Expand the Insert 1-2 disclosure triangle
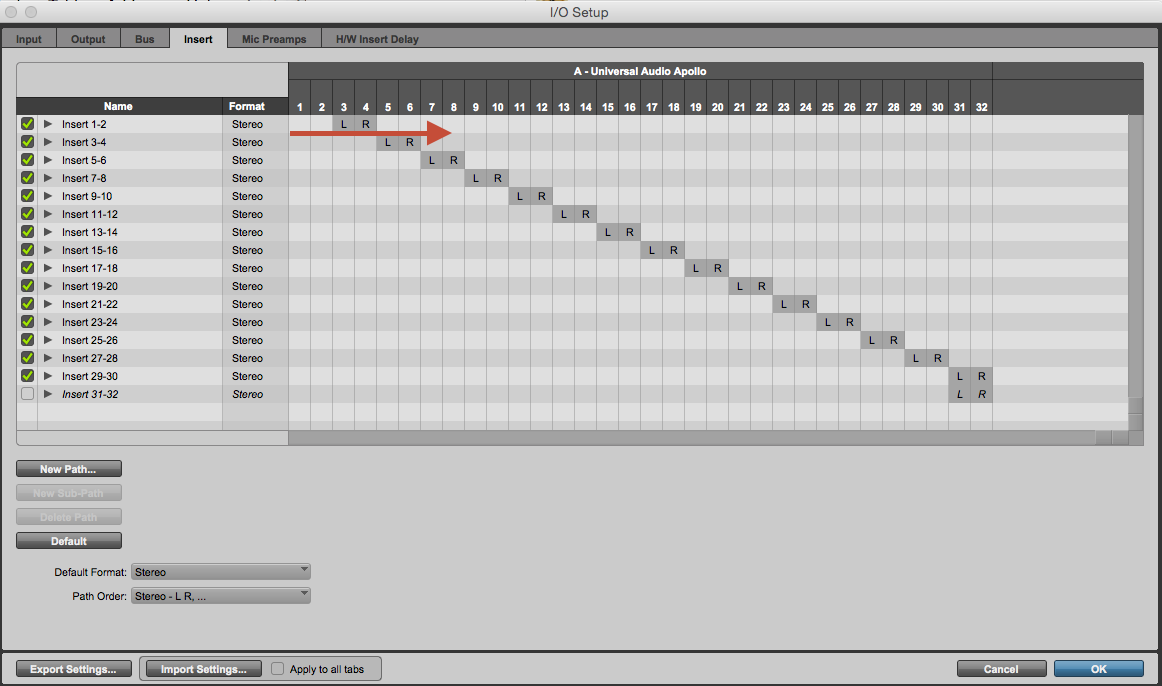 [47, 123]
